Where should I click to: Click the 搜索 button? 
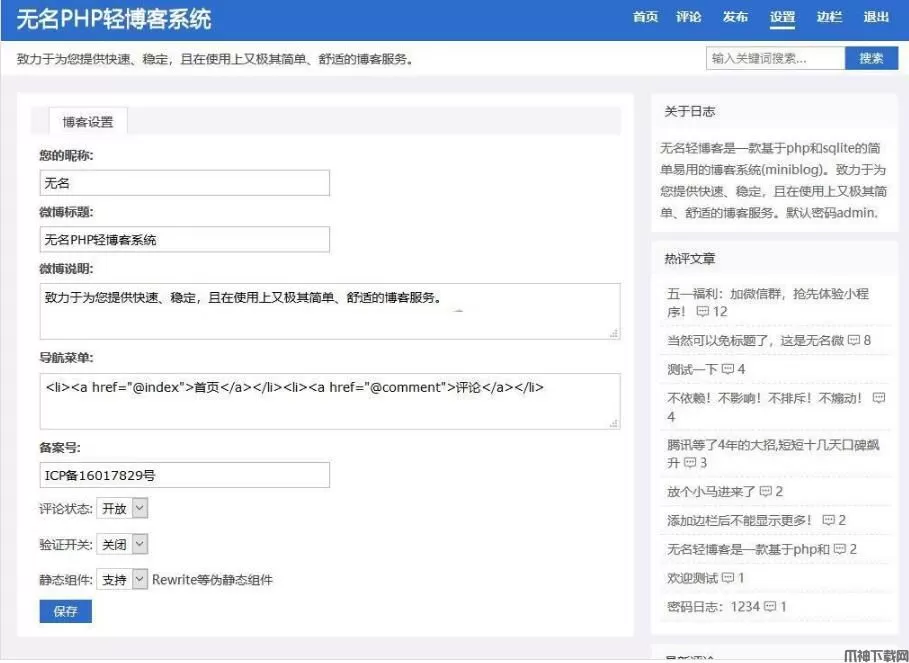[x=871, y=59]
